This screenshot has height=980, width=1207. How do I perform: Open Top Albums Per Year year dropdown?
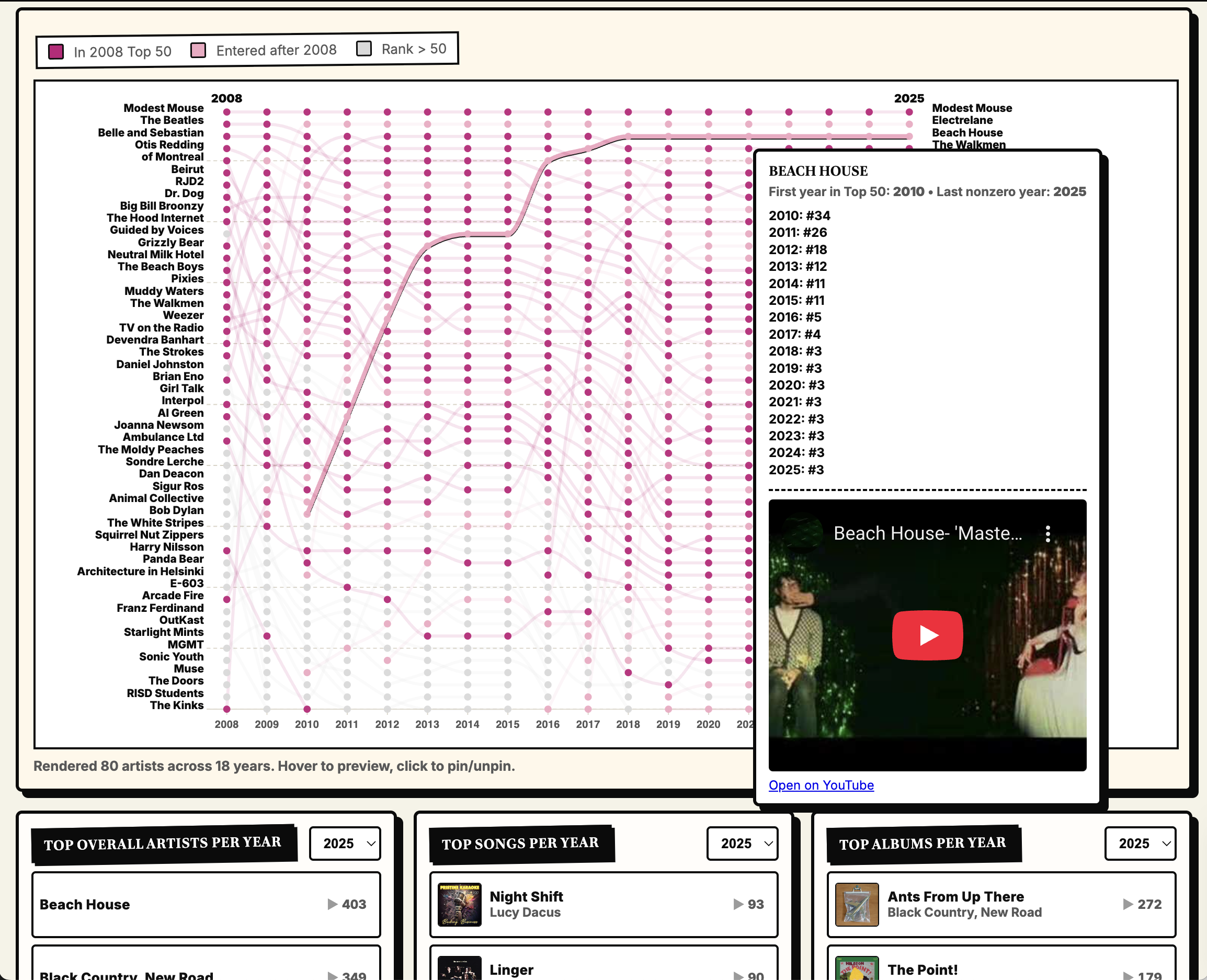(x=1140, y=844)
